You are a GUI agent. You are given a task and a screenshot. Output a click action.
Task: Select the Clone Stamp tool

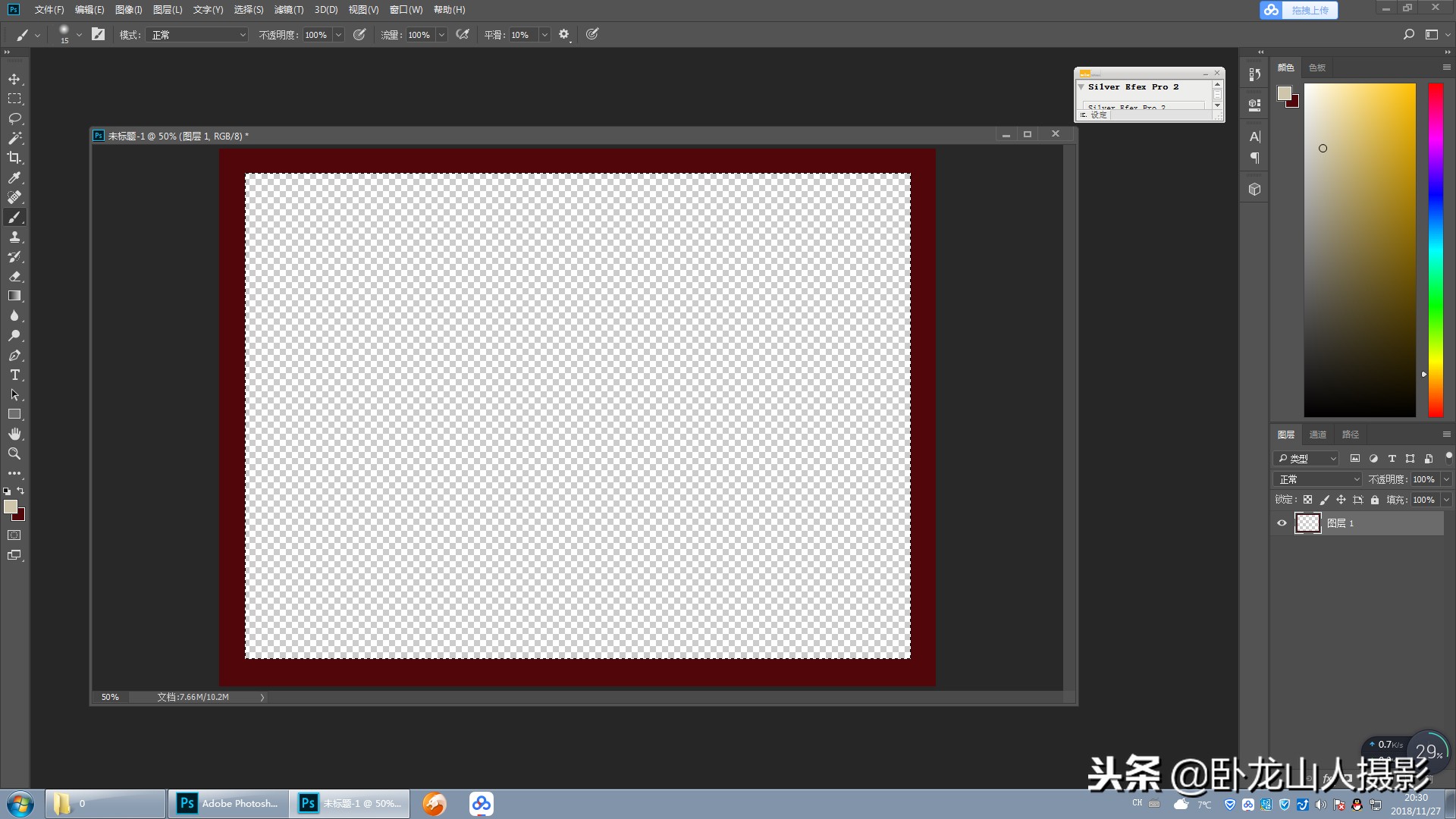tap(14, 237)
